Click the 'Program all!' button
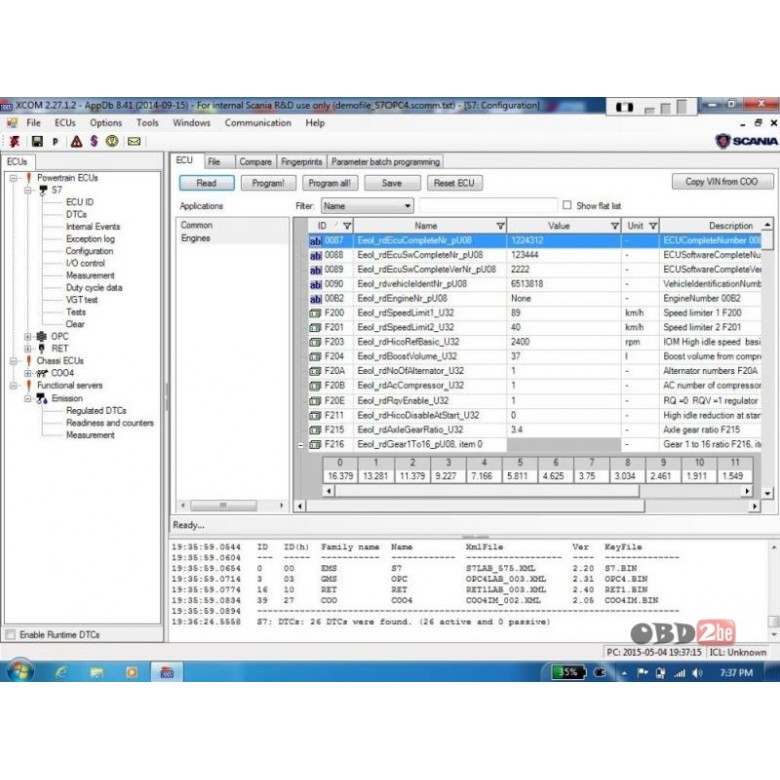Screen dimensions: 780x780 [x=330, y=183]
